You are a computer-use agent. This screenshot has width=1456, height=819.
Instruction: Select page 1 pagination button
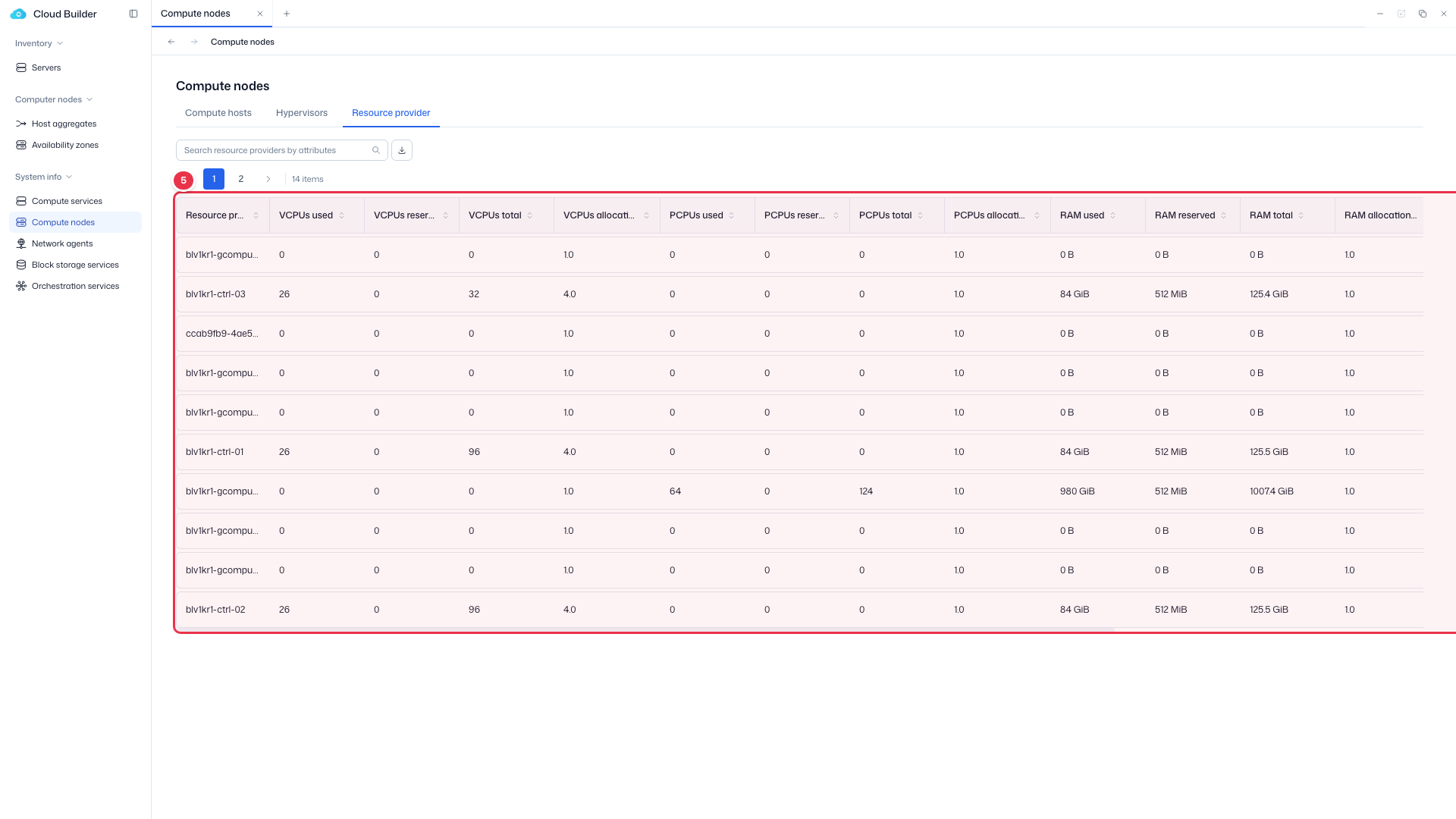click(x=214, y=179)
